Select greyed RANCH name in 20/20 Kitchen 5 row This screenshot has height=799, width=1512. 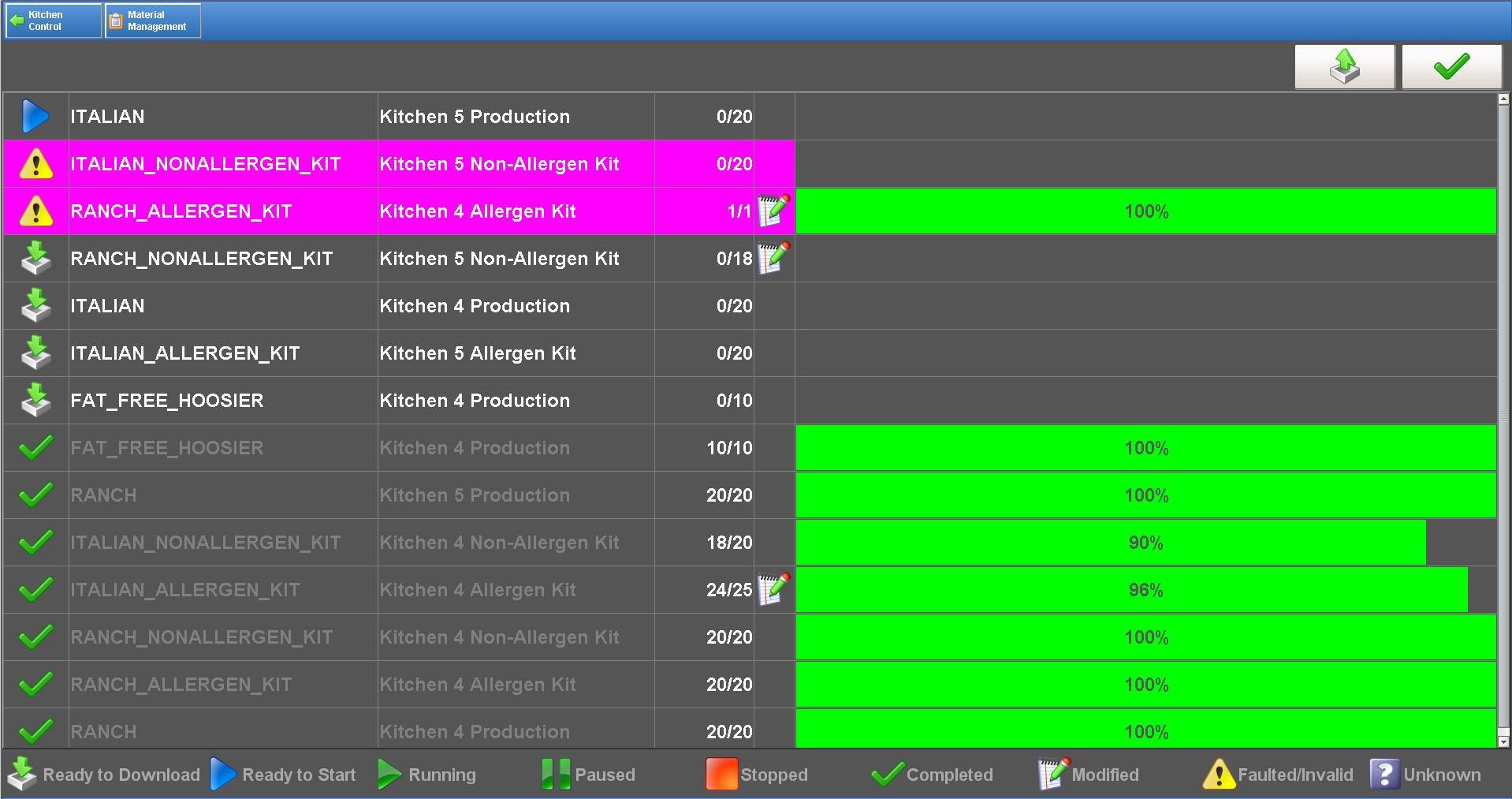click(x=103, y=495)
